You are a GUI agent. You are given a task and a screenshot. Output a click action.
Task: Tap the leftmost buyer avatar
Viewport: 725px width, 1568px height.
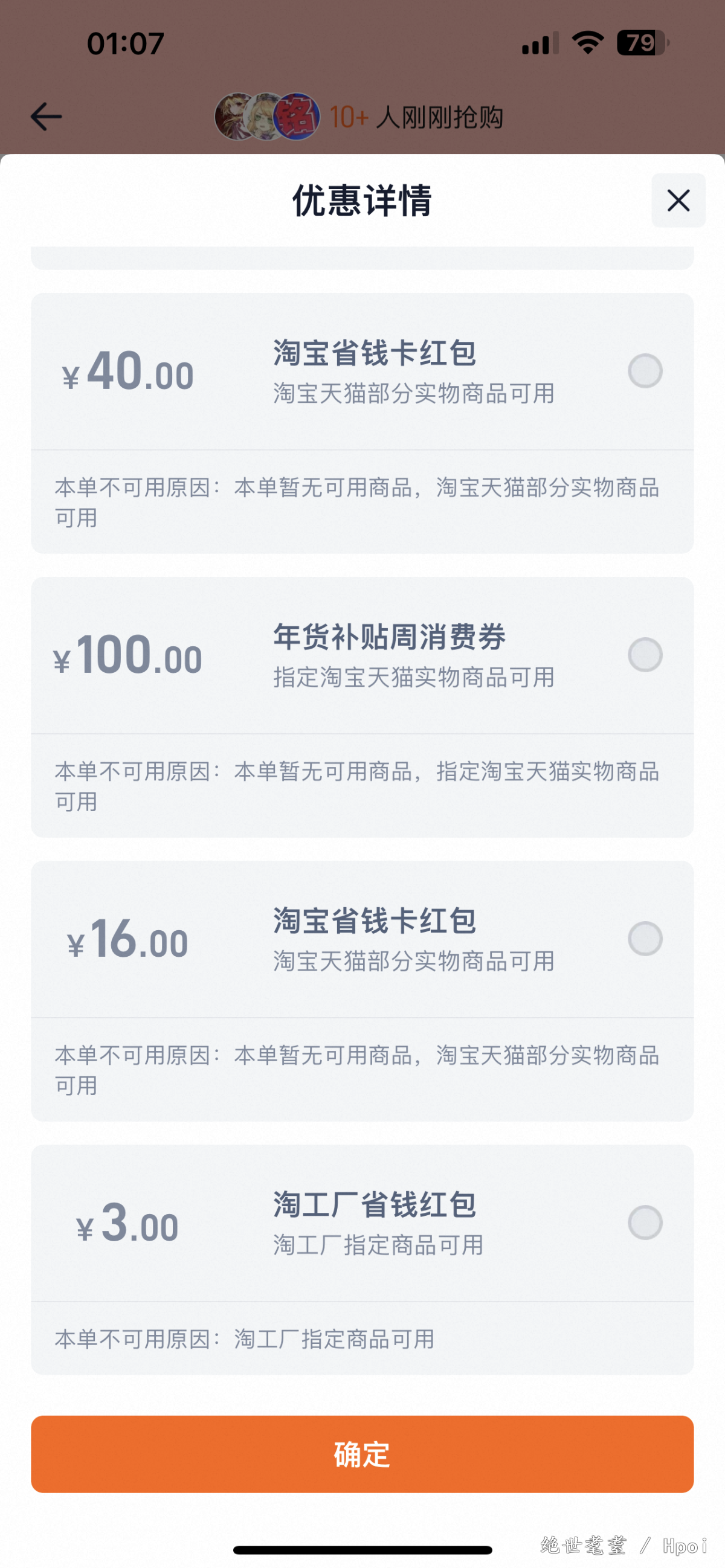coord(234,116)
